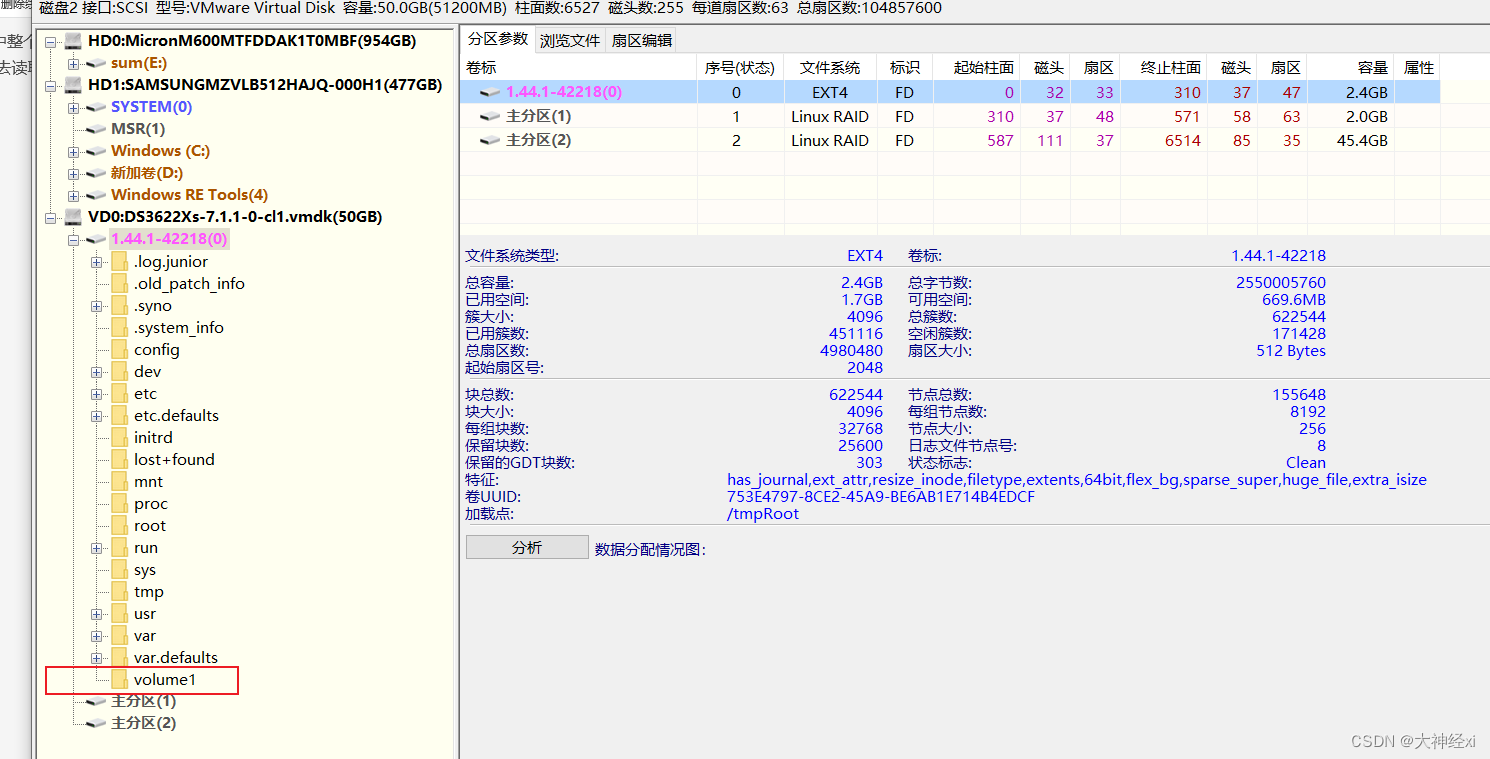Click the SYSTEM(0) partition icon
This screenshot has height=759, width=1490.
[96, 108]
